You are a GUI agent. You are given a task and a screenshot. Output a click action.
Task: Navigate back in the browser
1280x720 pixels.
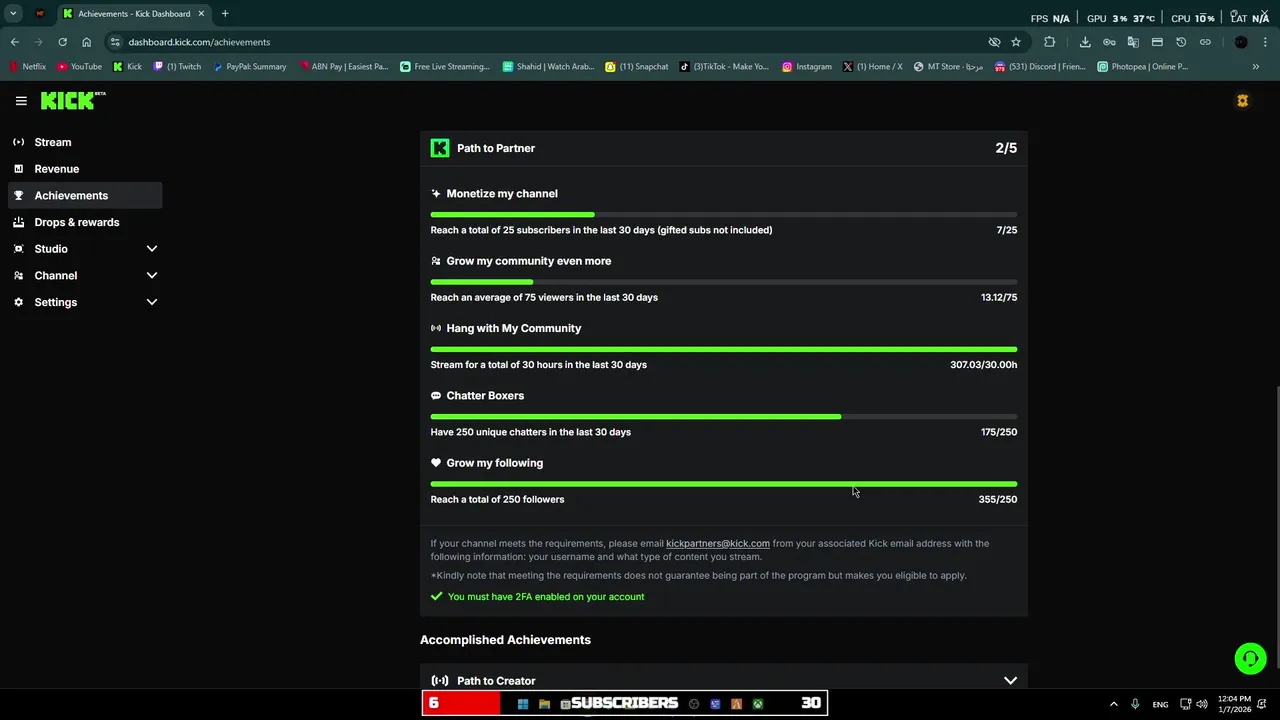coord(14,42)
